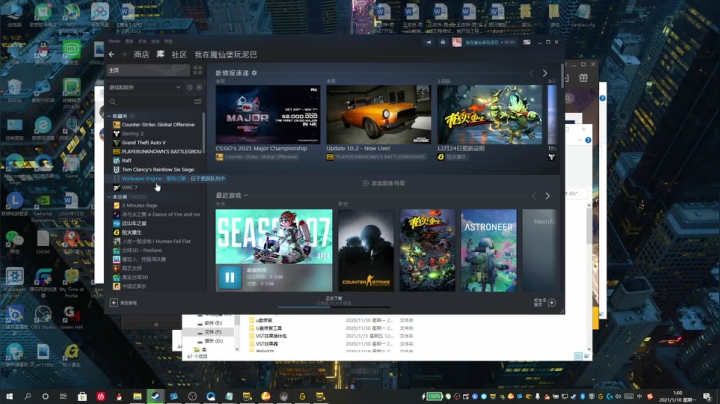Viewport: 720px width, 404px height.
Task: Select Poolians in the library list
Action: point(138,250)
